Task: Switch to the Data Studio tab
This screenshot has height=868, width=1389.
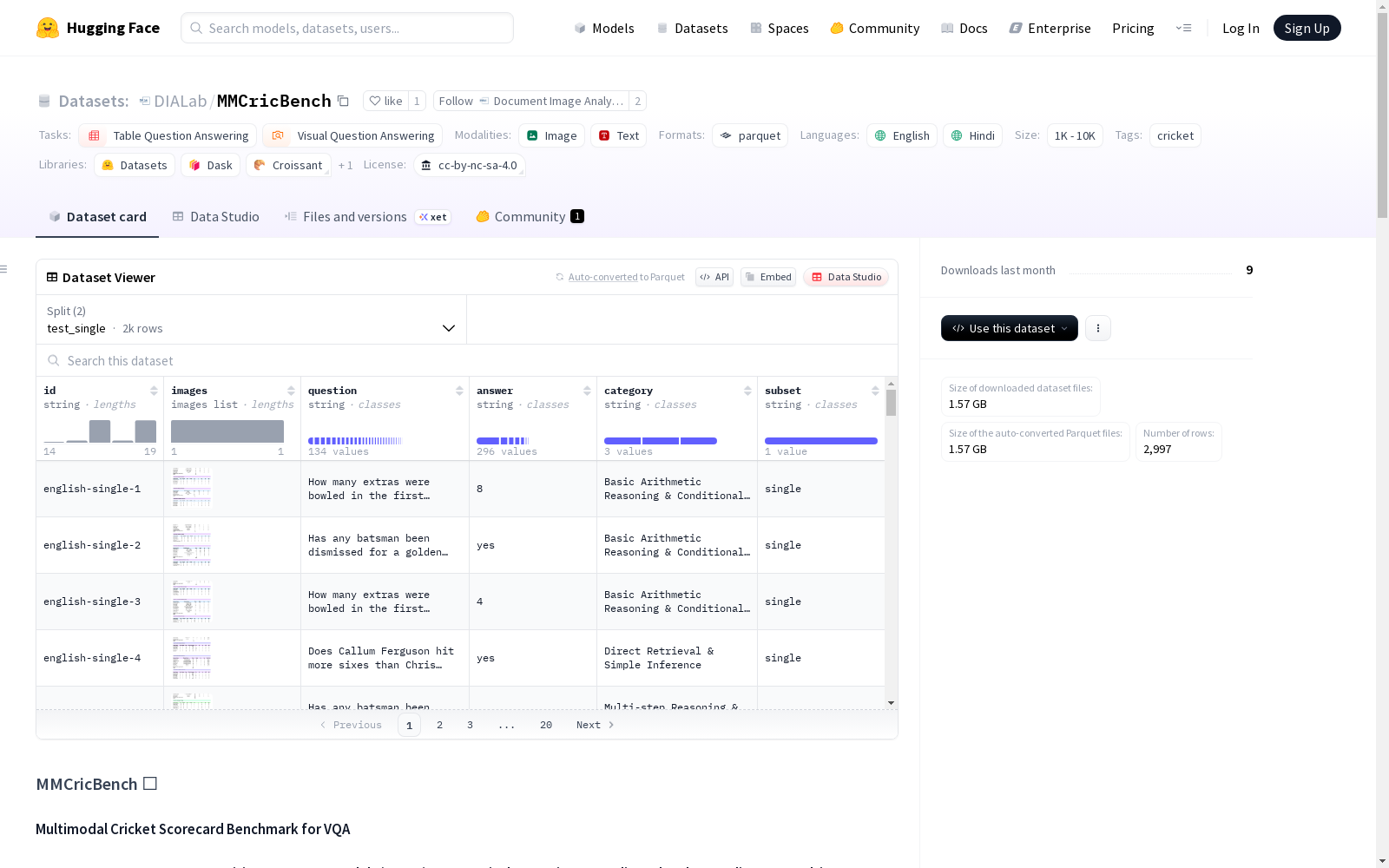Action: 215,217
